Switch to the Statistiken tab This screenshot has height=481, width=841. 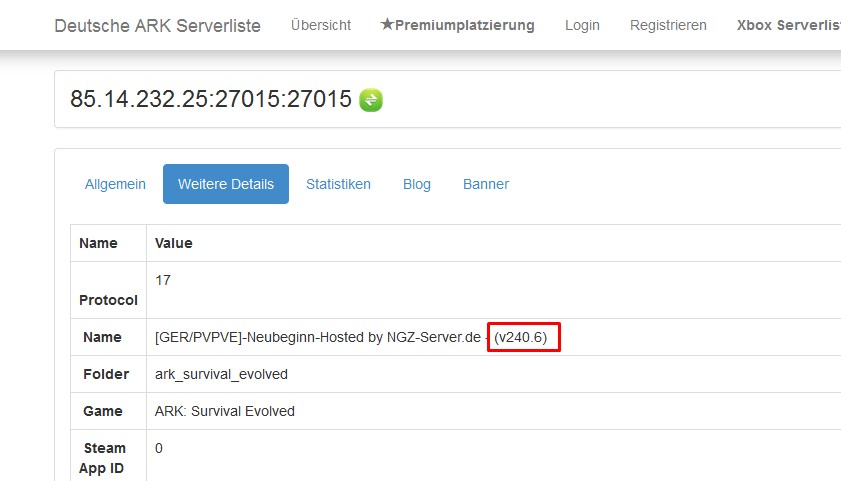click(x=338, y=184)
